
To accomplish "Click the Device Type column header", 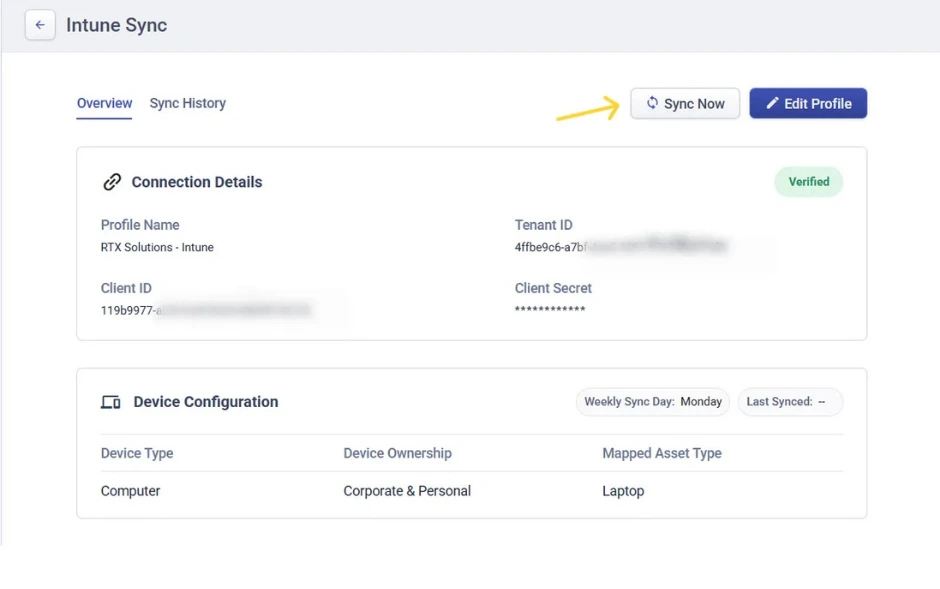I will pyautogui.click(x=137, y=453).
